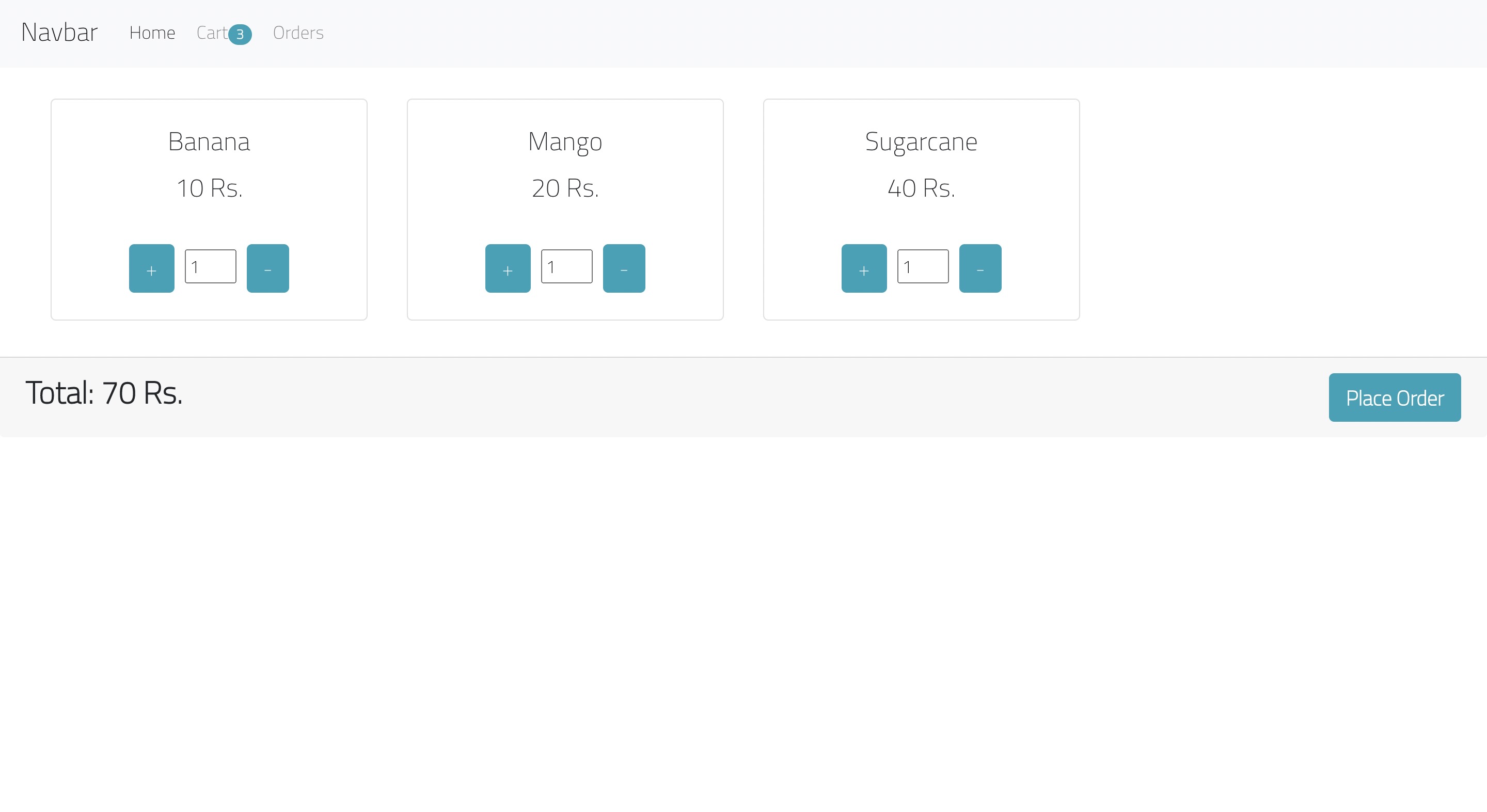Select the Sugarcane quantity input field
This screenshot has width=1487, height=812.
(923, 266)
